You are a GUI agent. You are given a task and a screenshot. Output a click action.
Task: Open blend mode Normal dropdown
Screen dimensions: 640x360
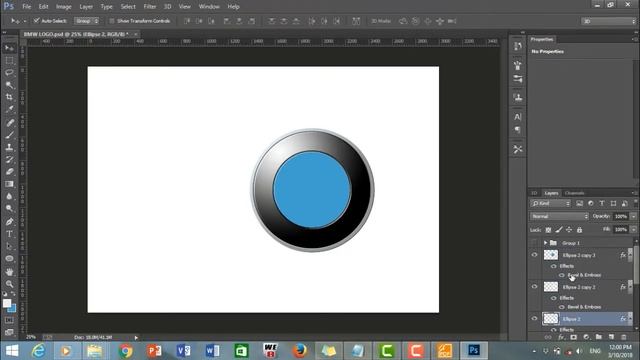point(559,216)
